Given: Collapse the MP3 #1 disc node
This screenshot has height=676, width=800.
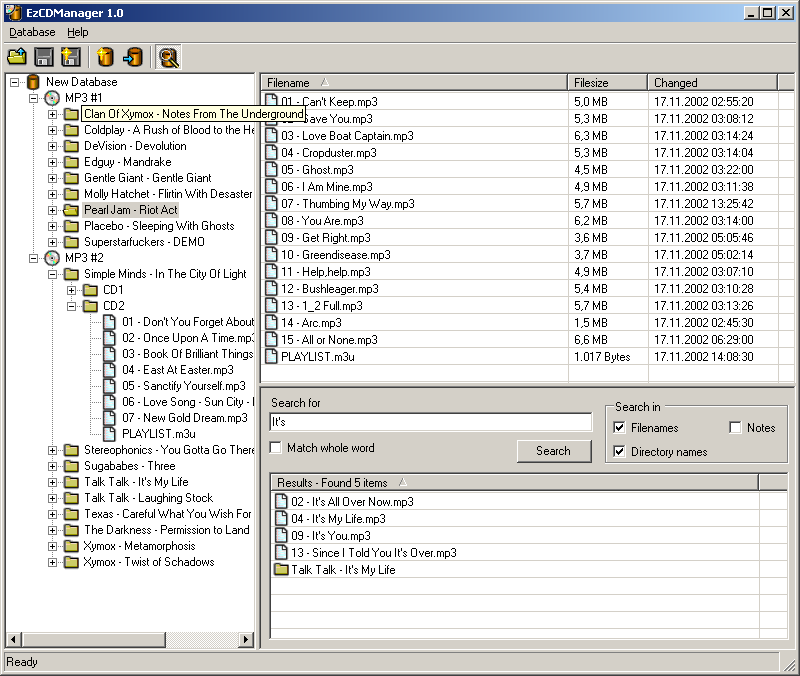Looking at the screenshot, I should pyautogui.click(x=34, y=98).
